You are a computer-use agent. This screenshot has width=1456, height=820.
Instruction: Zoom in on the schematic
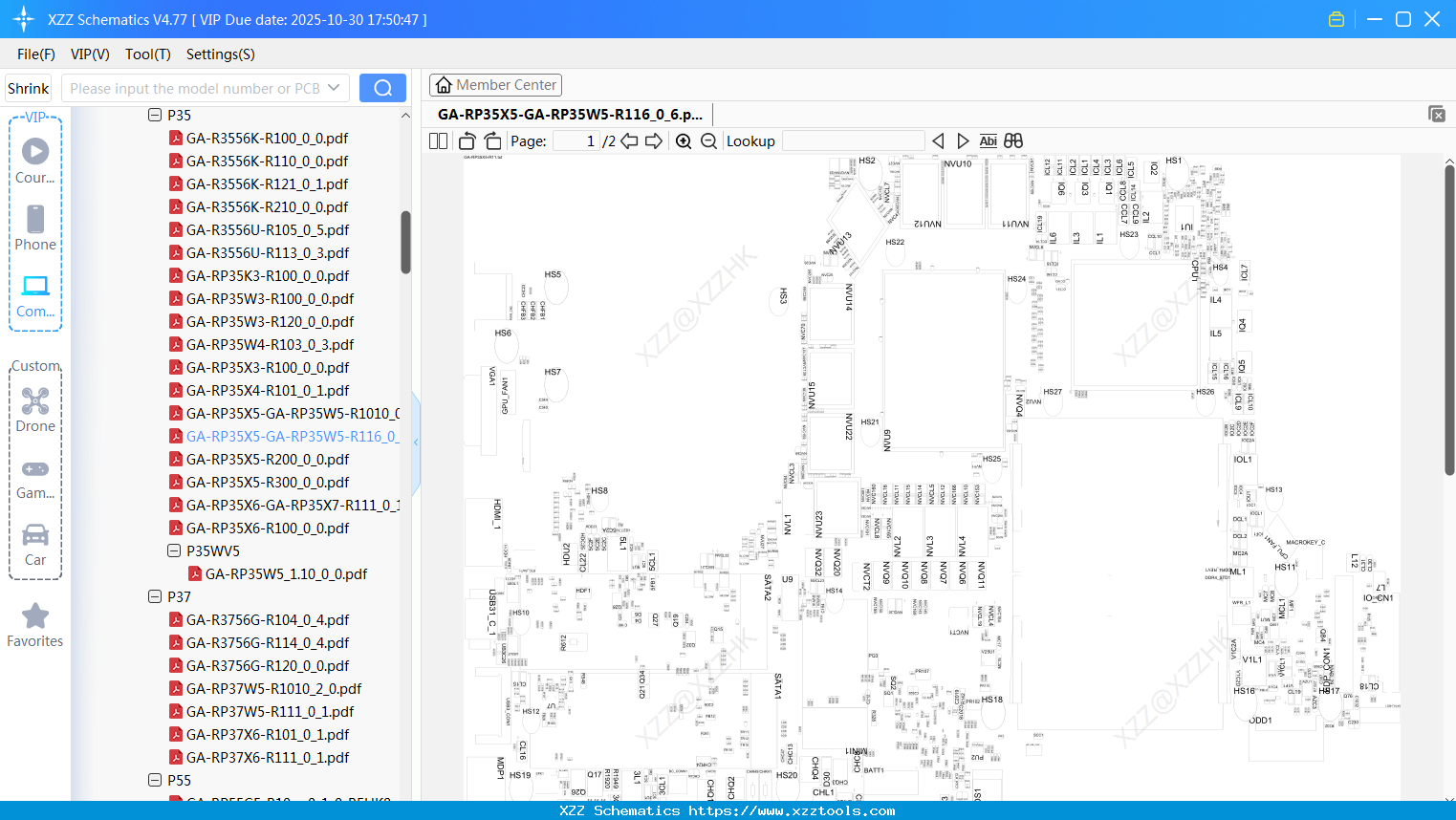point(684,141)
